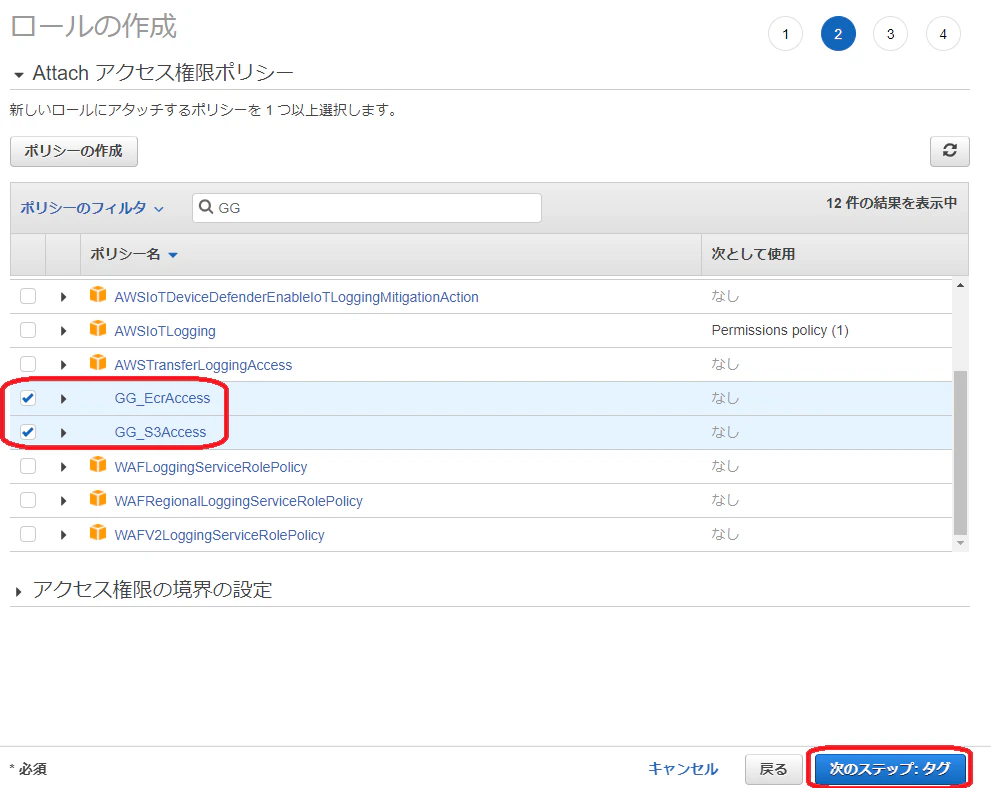The height and width of the screenshot is (788, 991).
Task: Expand the WAFV2LoggingServiceRolePolicy row arrow
Action: click(63, 535)
